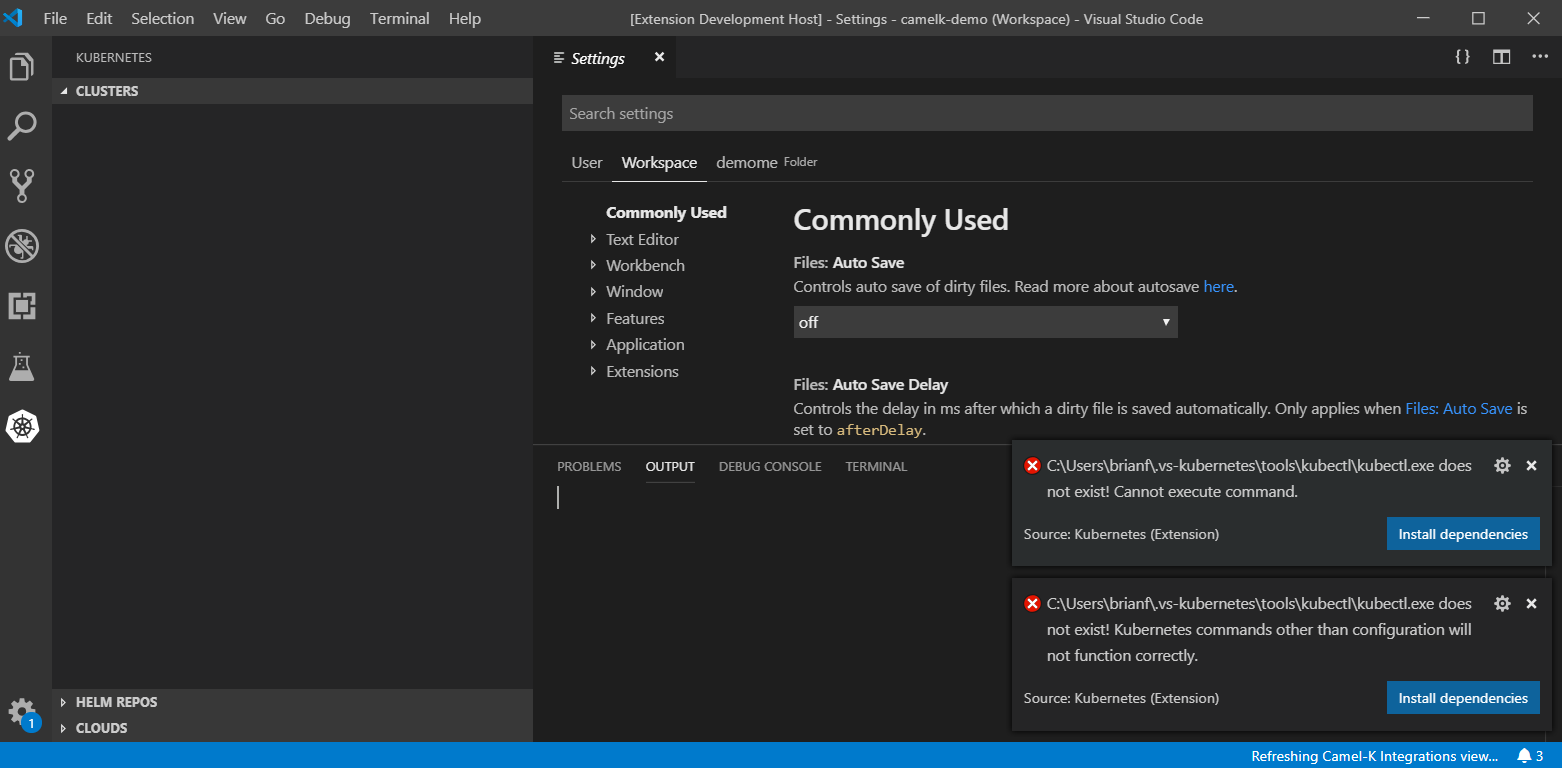Split the editor using the split layout icon
1562x768 pixels.
[x=1501, y=57]
